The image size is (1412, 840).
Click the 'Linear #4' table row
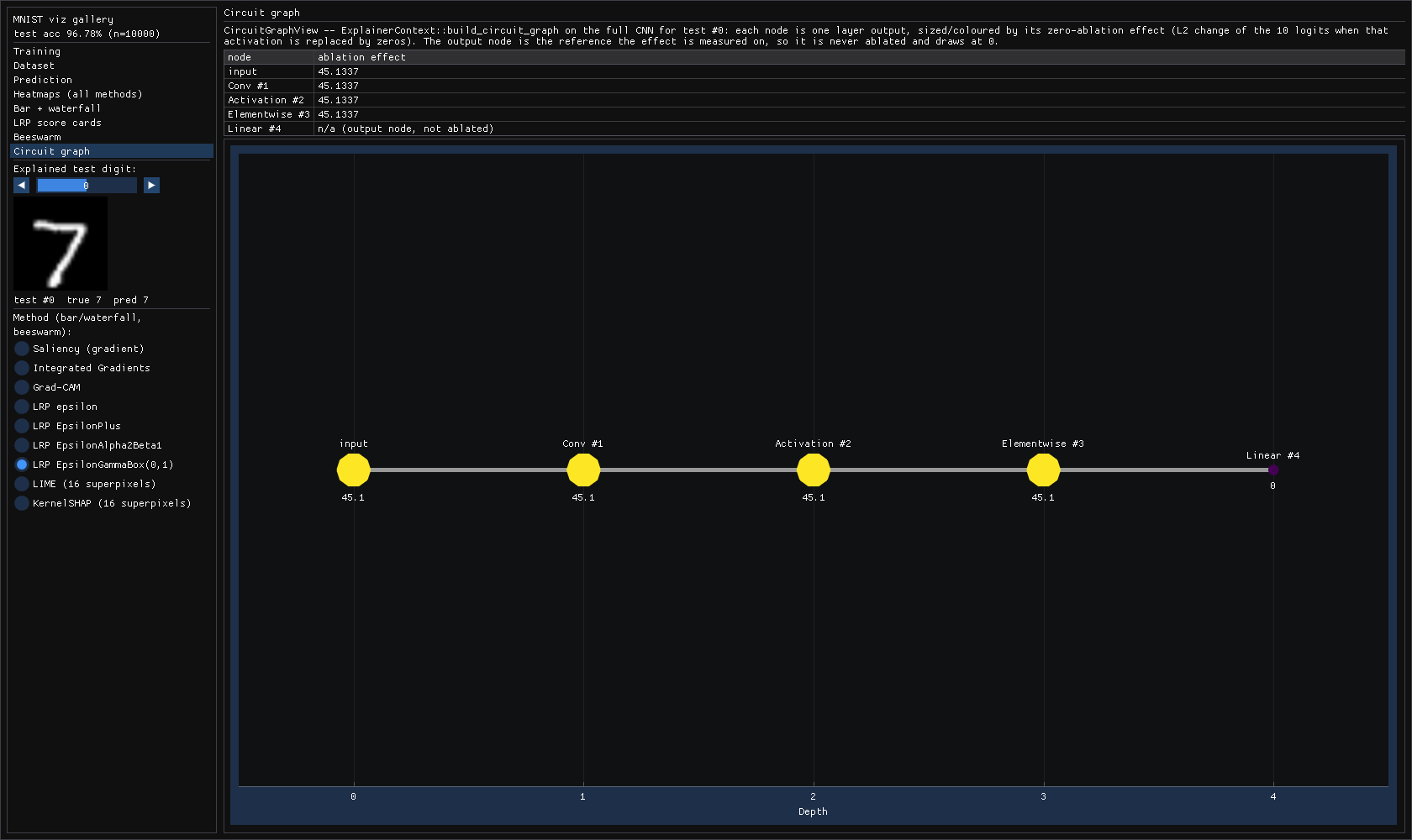pyautogui.click(x=814, y=129)
